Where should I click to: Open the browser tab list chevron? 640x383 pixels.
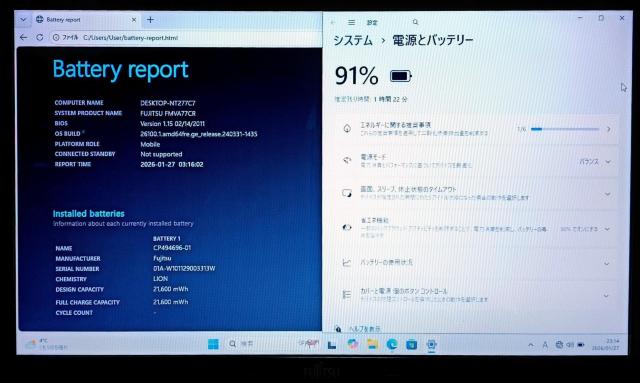click(x=23, y=19)
